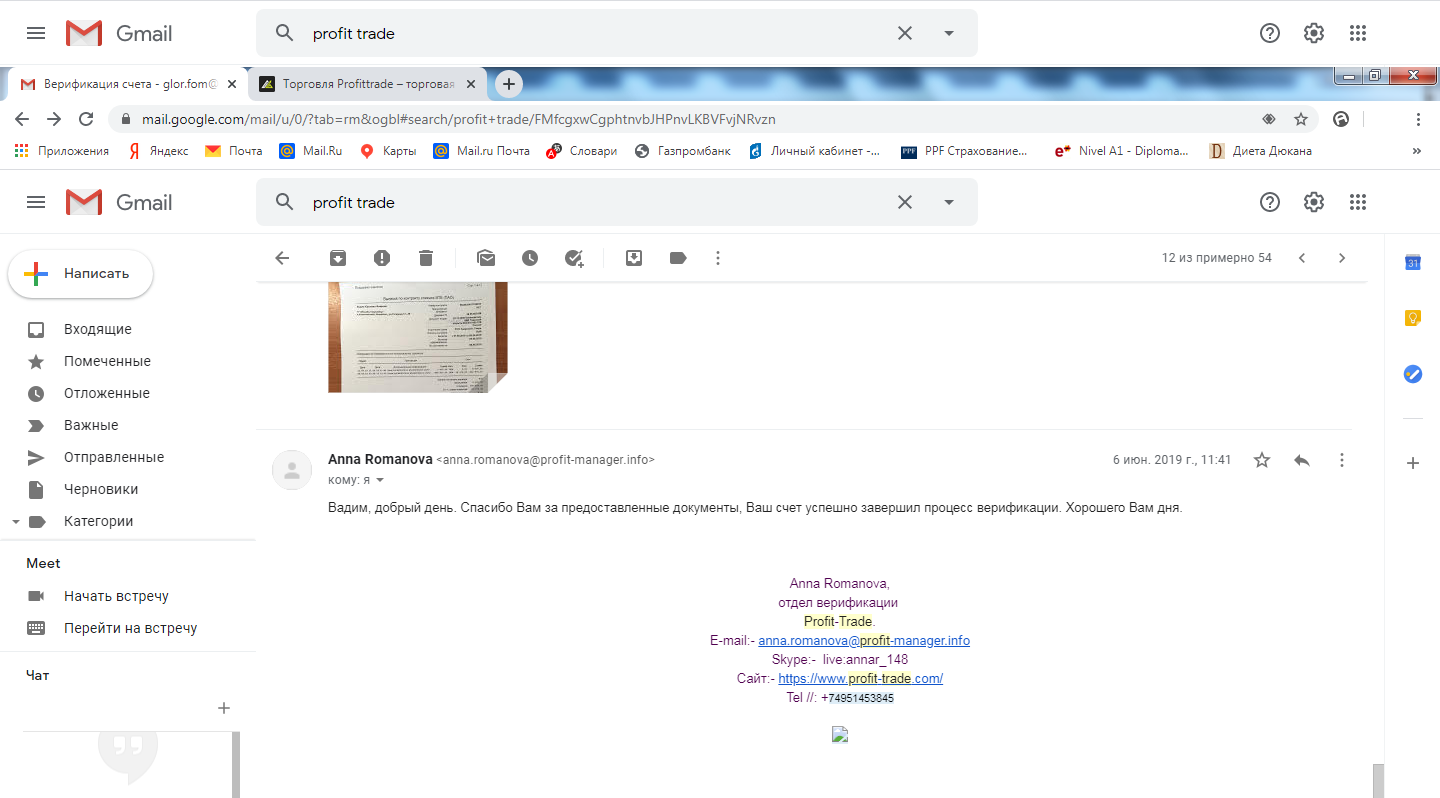Go back in Chrome browser
1440x798 pixels.
(x=22, y=119)
